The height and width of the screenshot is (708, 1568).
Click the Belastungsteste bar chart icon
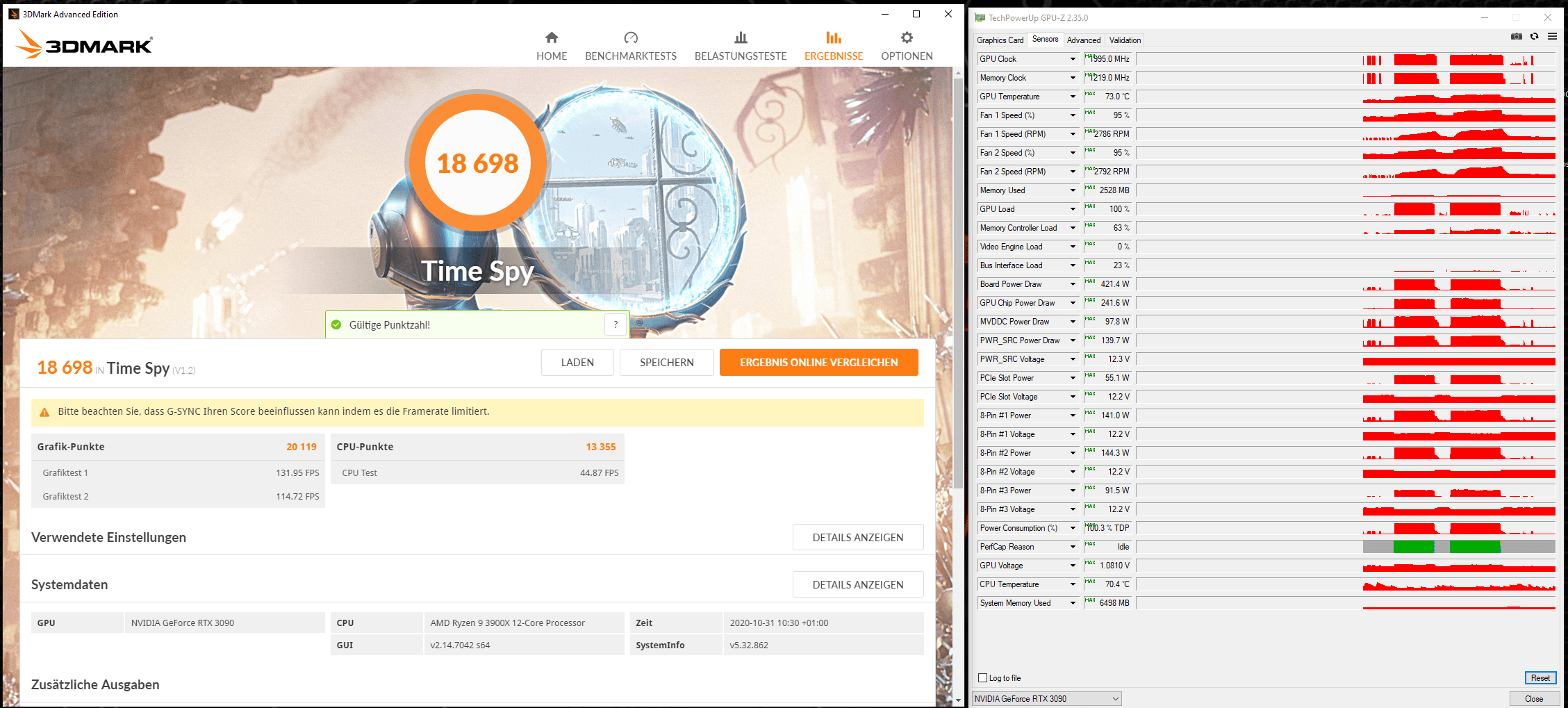click(741, 38)
